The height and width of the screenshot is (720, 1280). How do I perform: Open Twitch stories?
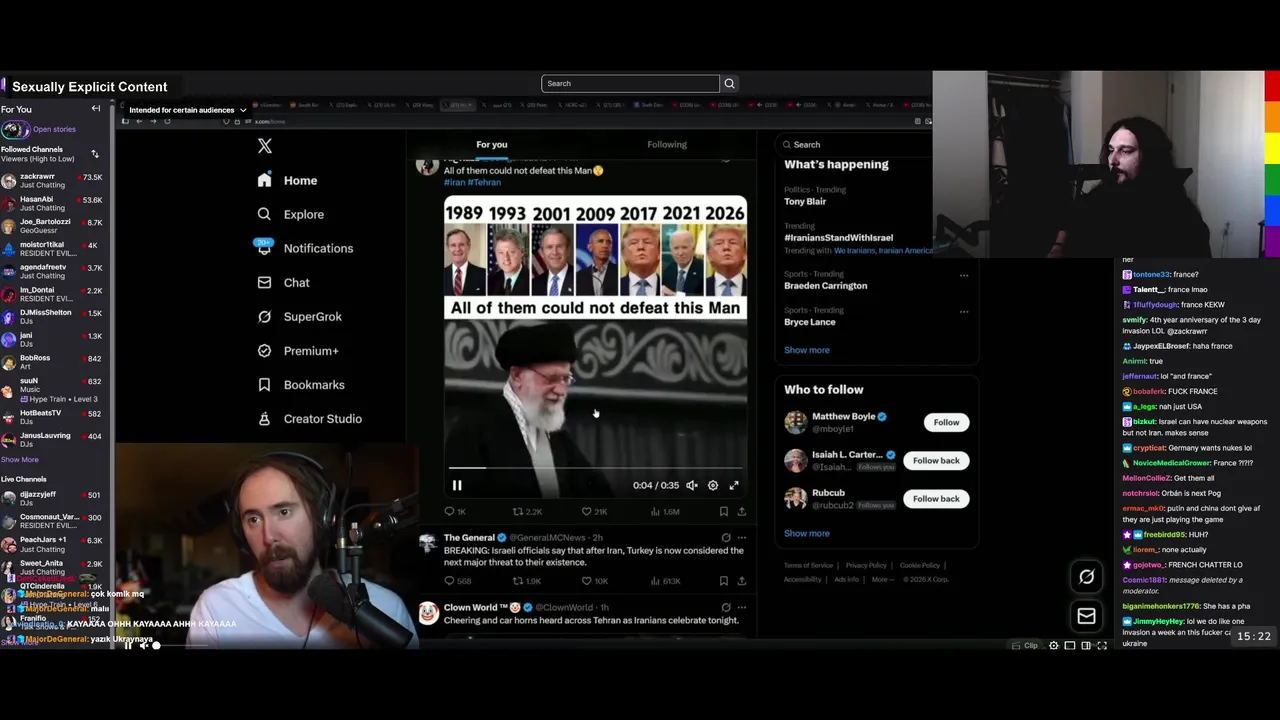(x=40, y=129)
